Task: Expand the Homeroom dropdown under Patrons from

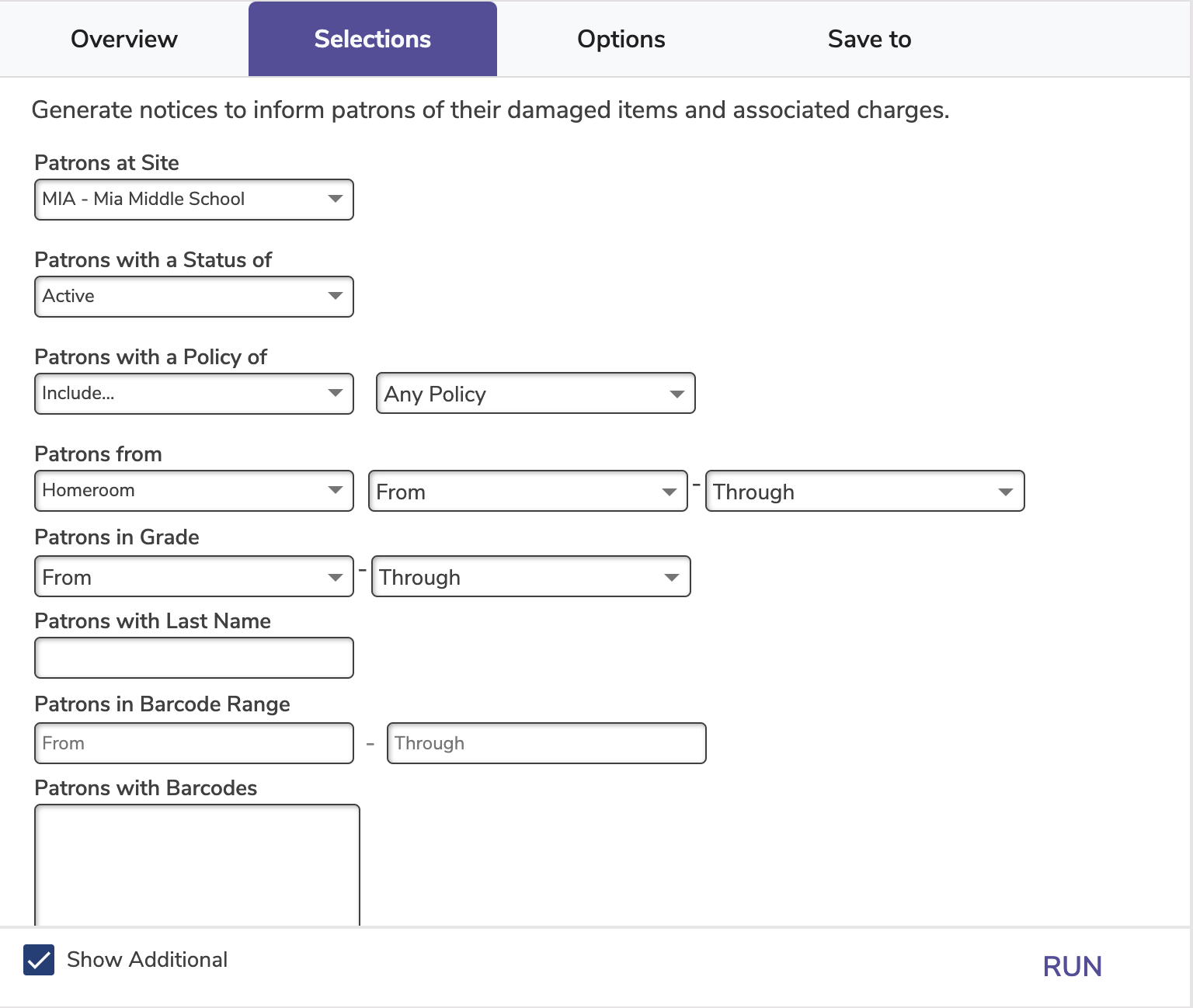Action: 194,491
